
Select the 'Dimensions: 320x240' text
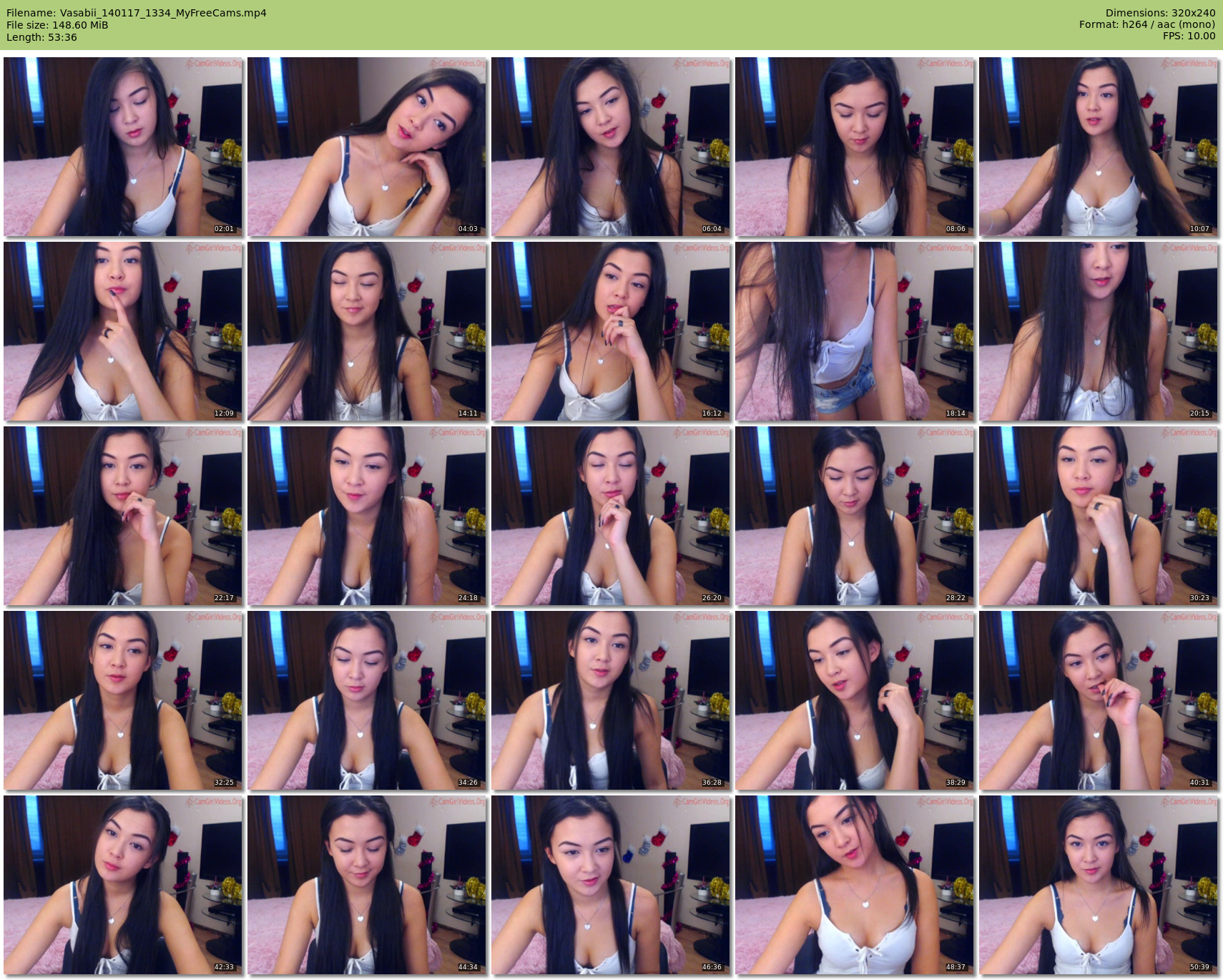pos(1160,13)
